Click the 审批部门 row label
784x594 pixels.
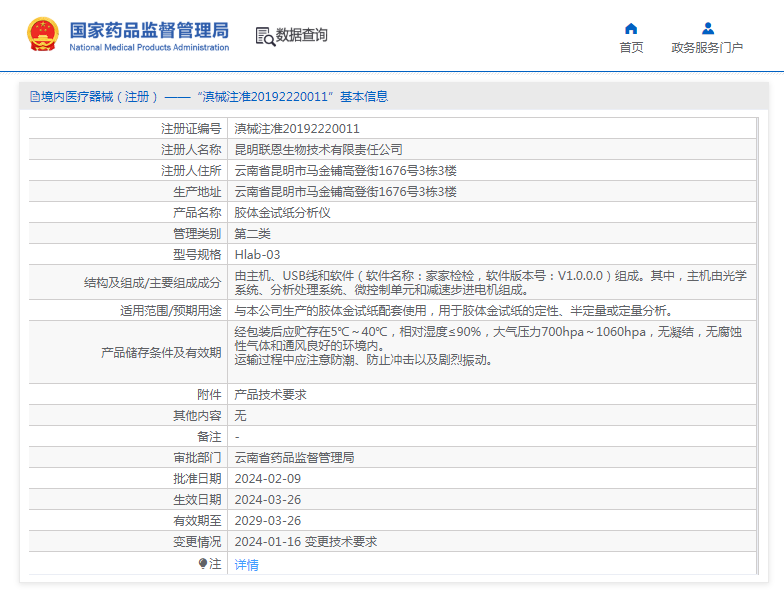click(x=197, y=458)
